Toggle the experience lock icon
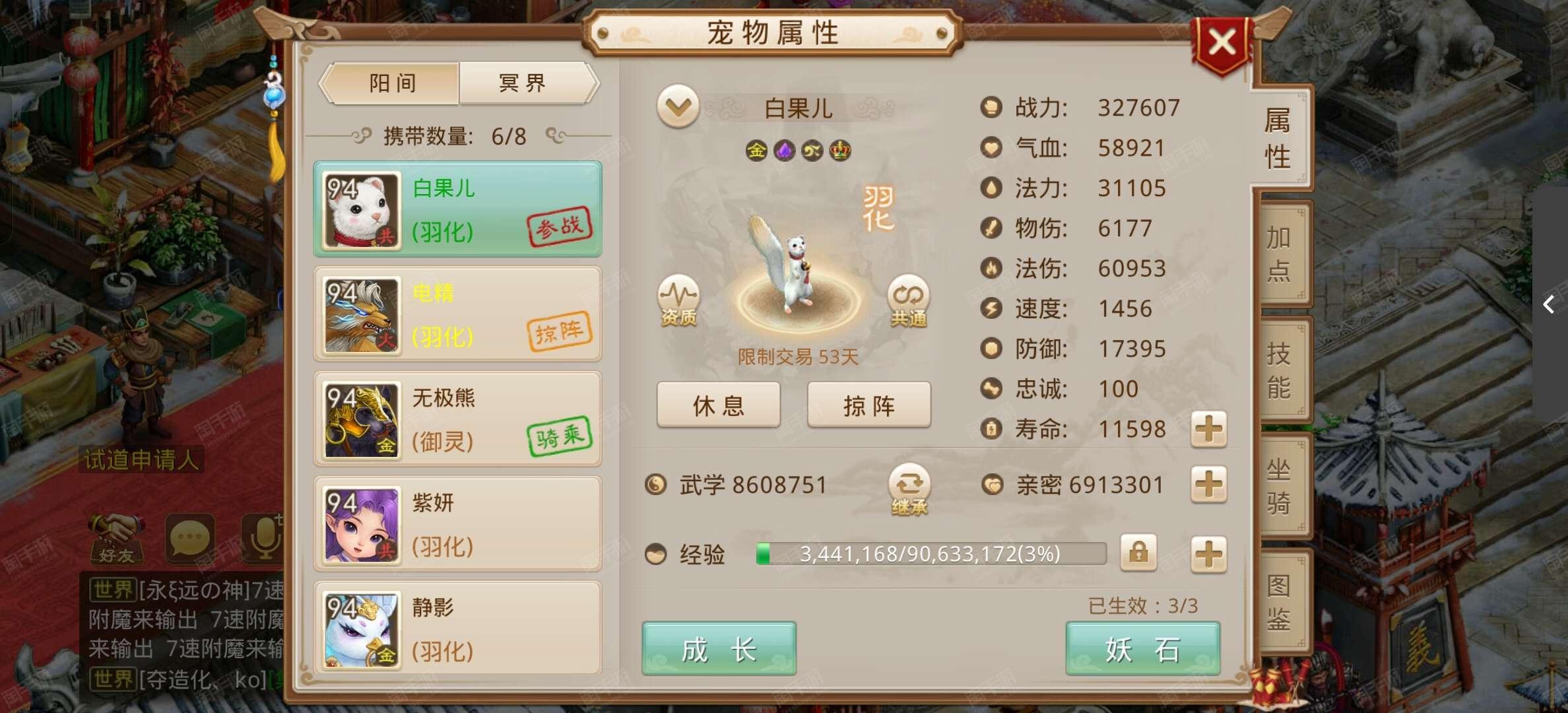The image size is (1568, 713). pos(1138,553)
